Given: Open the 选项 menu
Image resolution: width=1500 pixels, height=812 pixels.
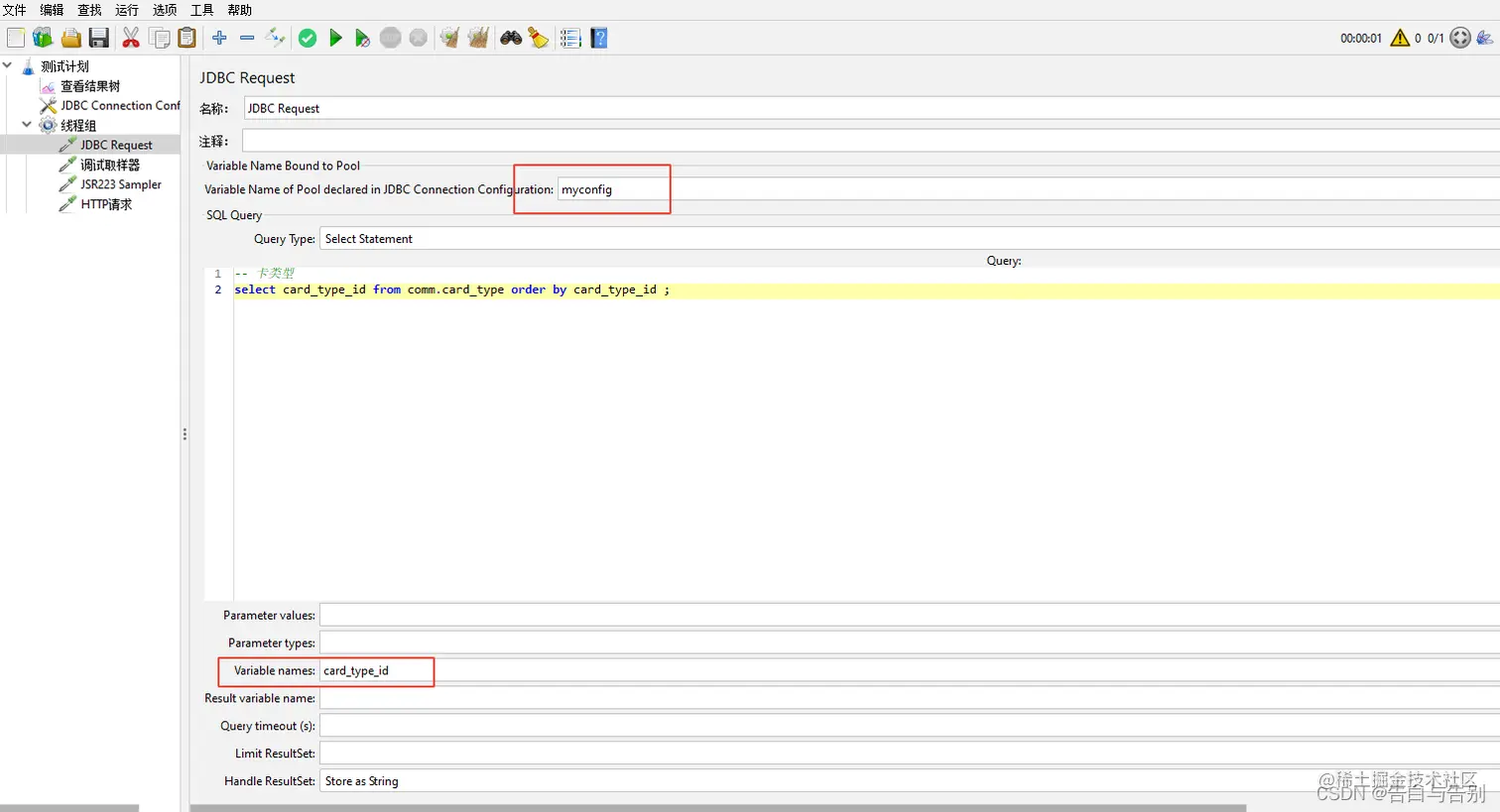Looking at the screenshot, I should 165,10.
